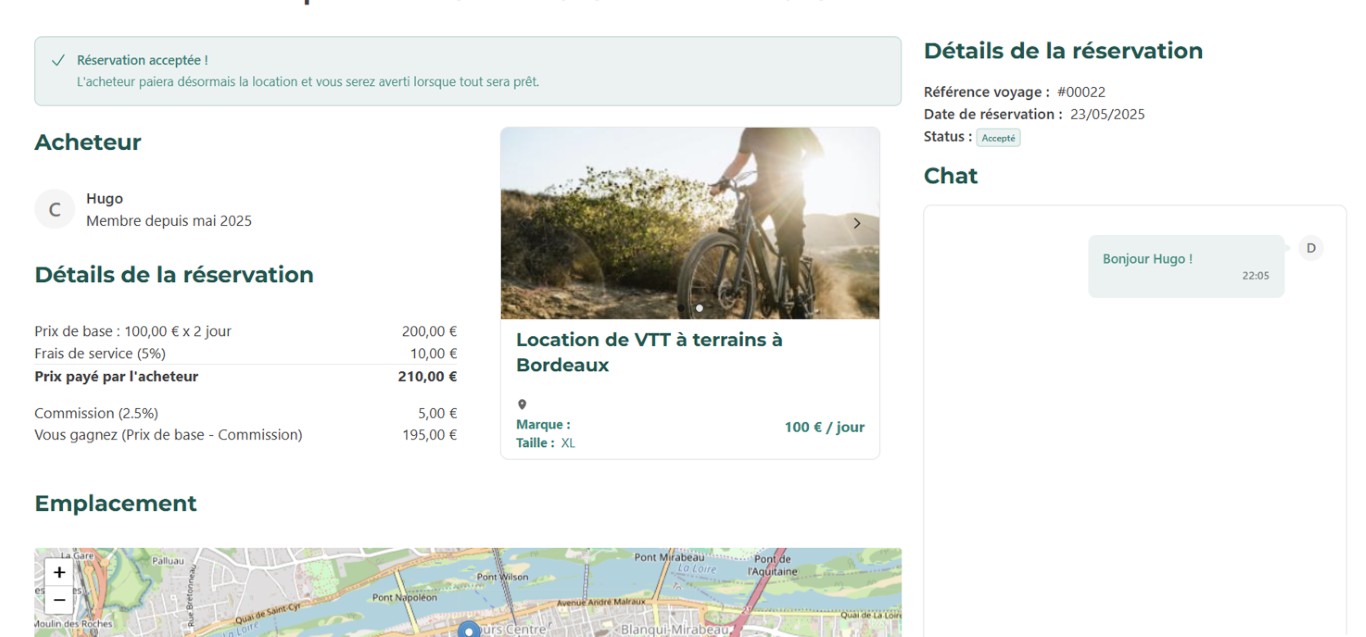Click the blue location marker on map

coord(468,629)
